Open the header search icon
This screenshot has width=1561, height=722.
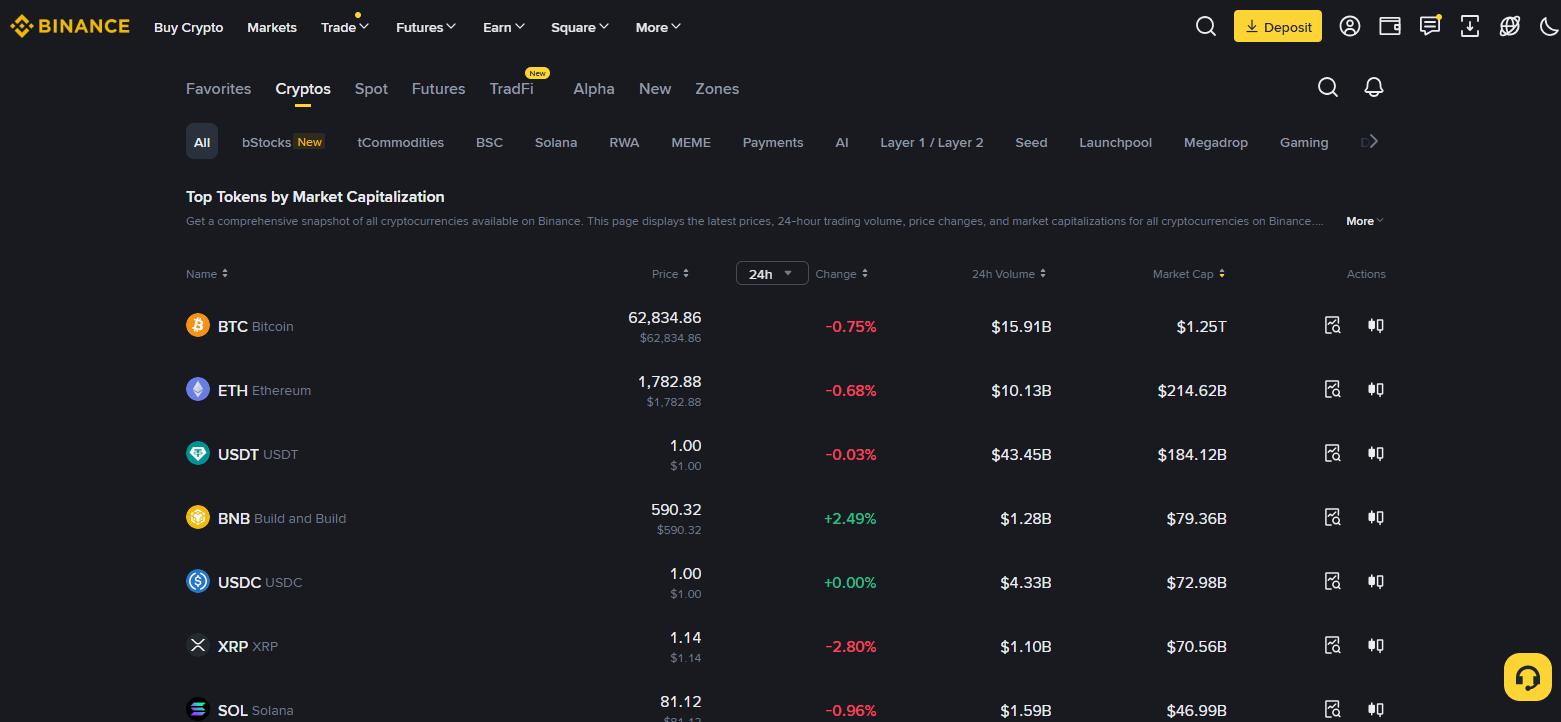(x=1206, y=27)
